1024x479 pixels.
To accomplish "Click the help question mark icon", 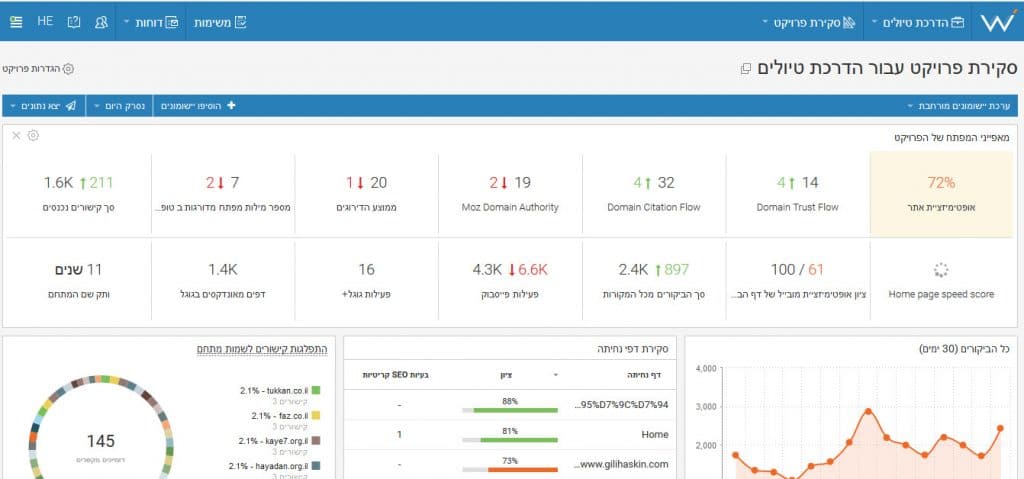I will [74, 22].
